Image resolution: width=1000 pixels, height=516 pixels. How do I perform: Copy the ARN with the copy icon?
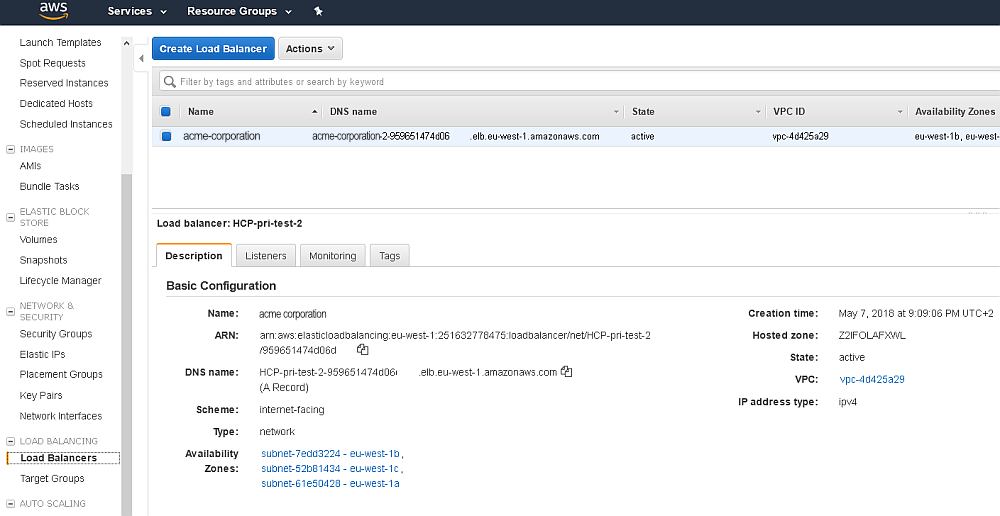point(363,350)
